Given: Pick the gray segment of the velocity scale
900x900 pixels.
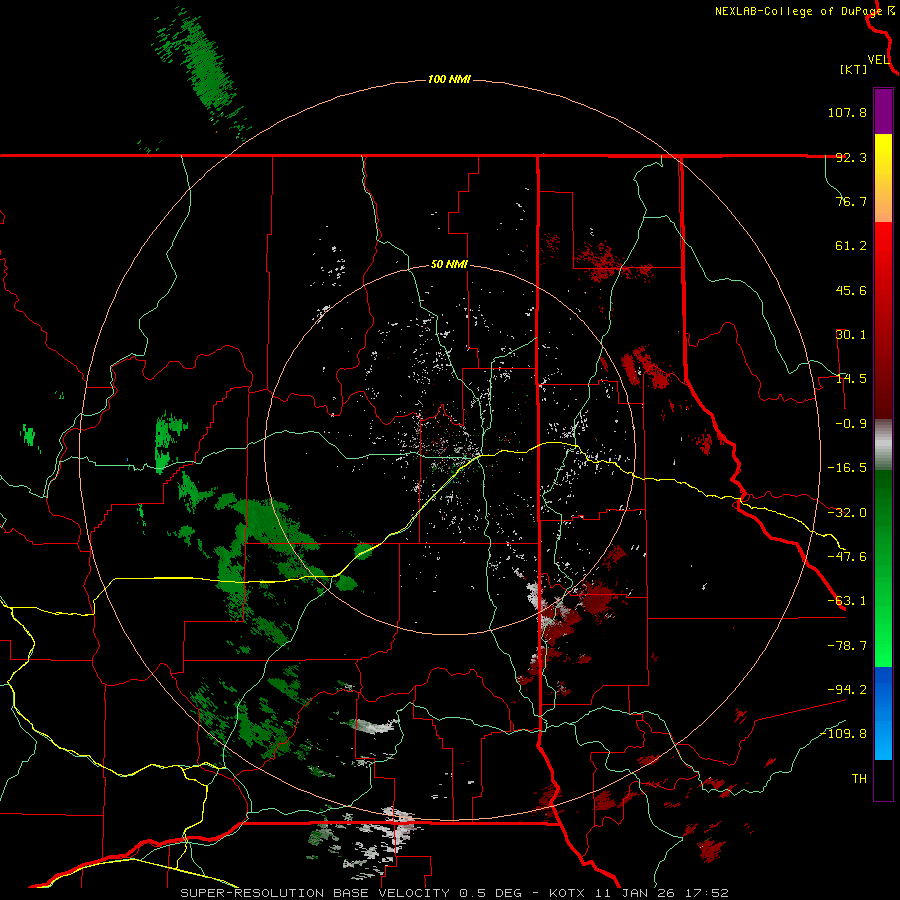Looking at the screenshot, I should point(883,445).
